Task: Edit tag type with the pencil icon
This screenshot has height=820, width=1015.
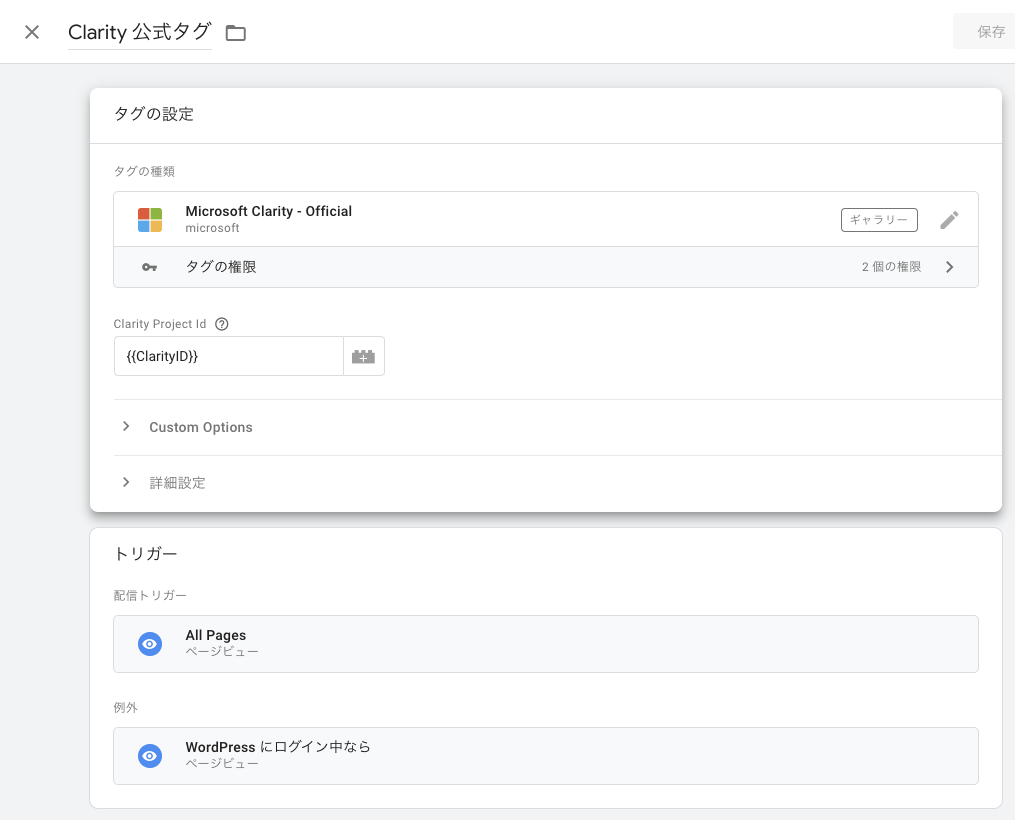Action: pyautogui.click(x=949, y=219)
